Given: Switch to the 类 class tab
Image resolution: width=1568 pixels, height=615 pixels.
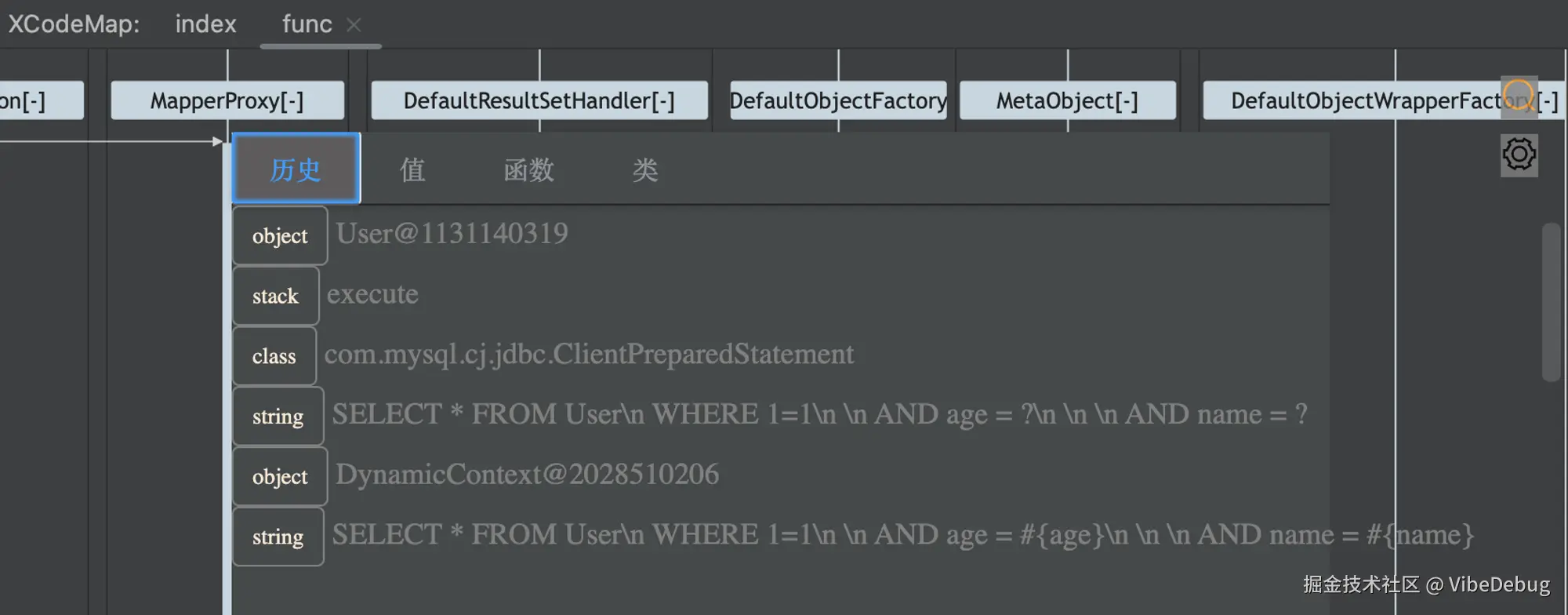Looking at the screenshot, I should (x=644, y=169).
